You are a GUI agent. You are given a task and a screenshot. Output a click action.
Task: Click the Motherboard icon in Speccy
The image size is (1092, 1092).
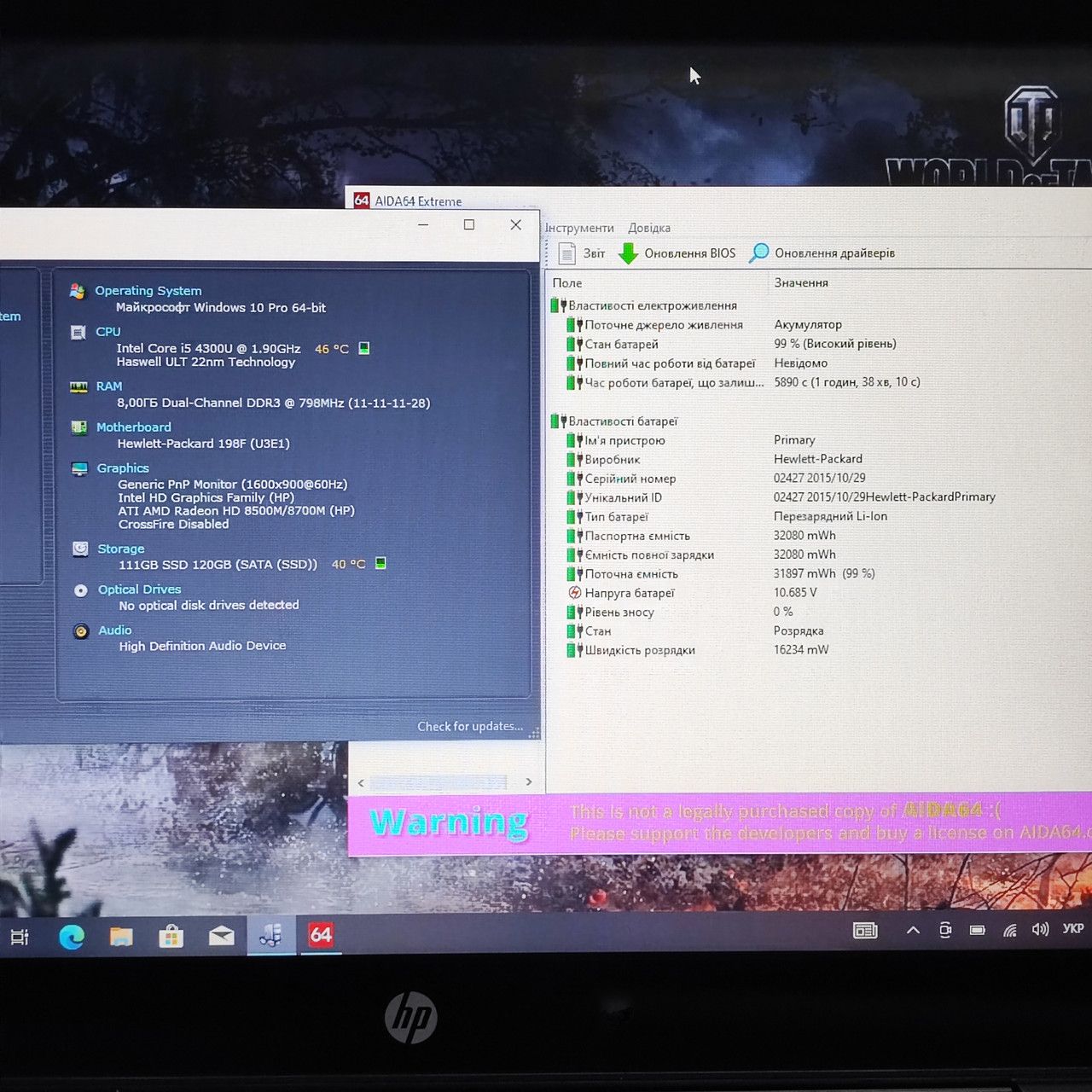[79, 427]
